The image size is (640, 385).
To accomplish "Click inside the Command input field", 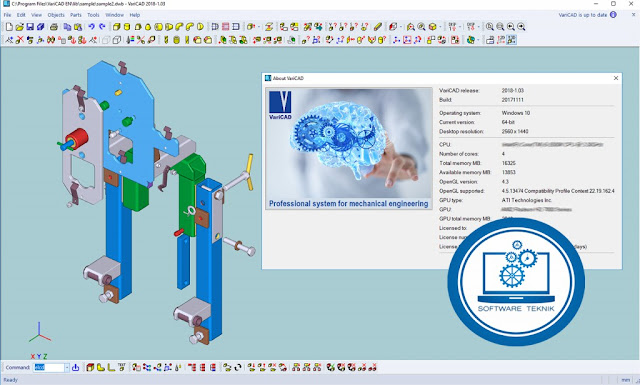I will (49, 367).
